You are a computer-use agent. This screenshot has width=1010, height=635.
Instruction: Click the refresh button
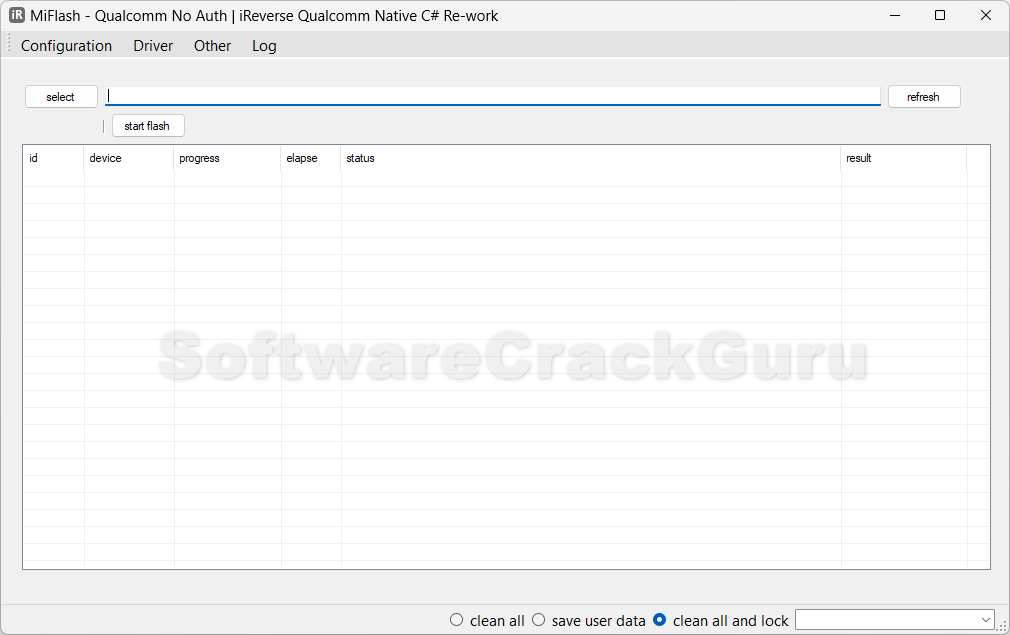click(x=924, y=97)
